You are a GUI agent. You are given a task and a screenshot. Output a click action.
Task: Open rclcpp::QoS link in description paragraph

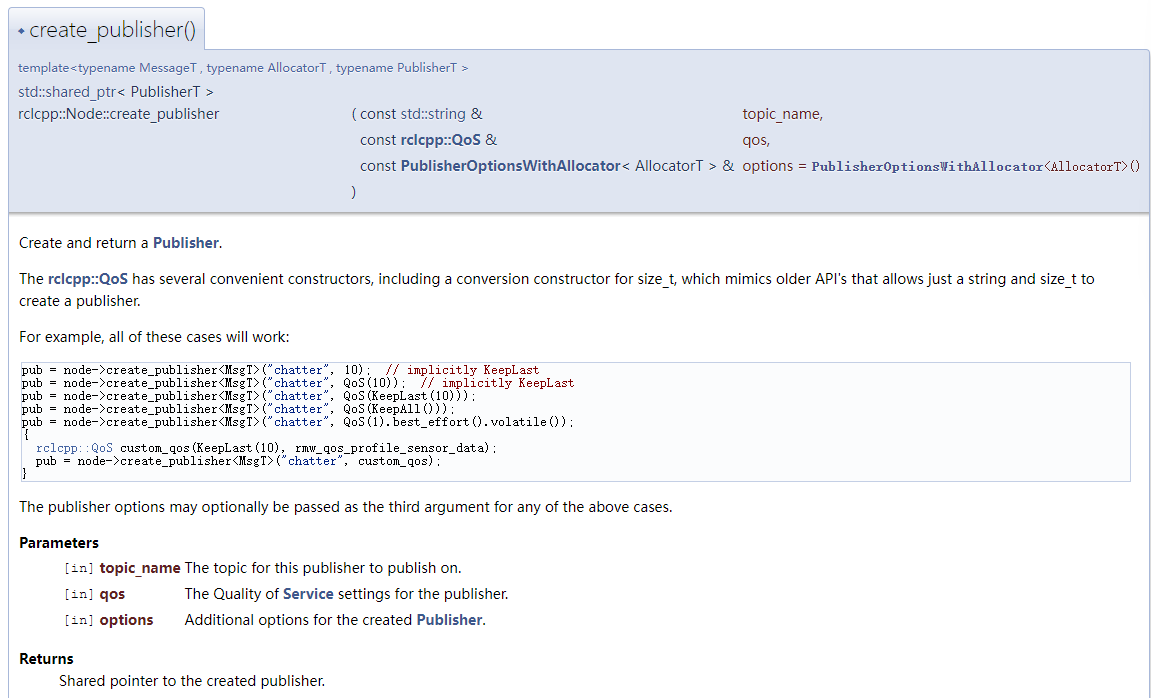point(88,279)
